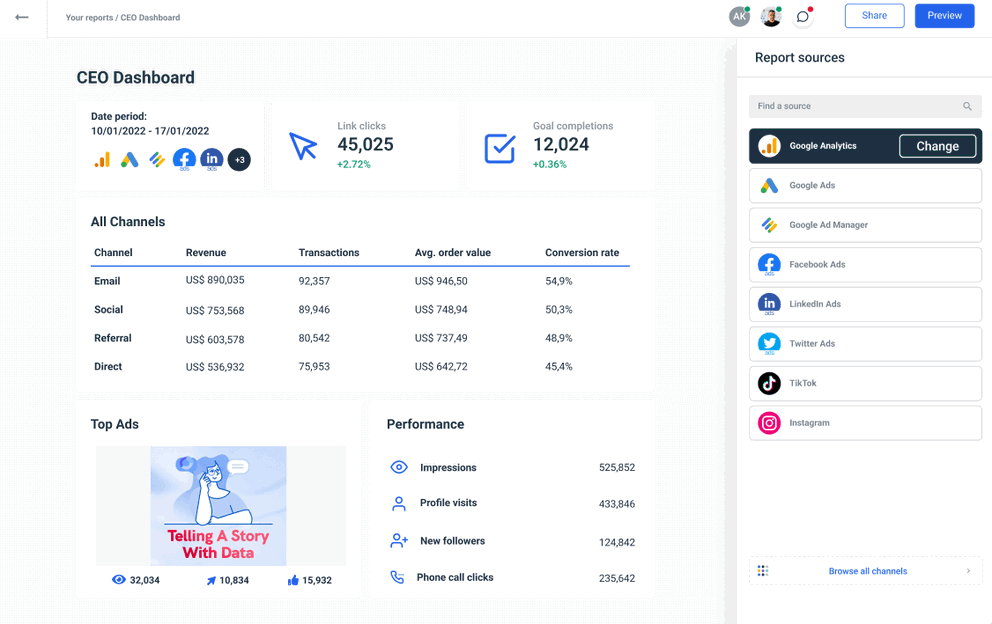Click the Telling A Story With Data ad thumbnail
992x624 pixels.
(218, 505)
